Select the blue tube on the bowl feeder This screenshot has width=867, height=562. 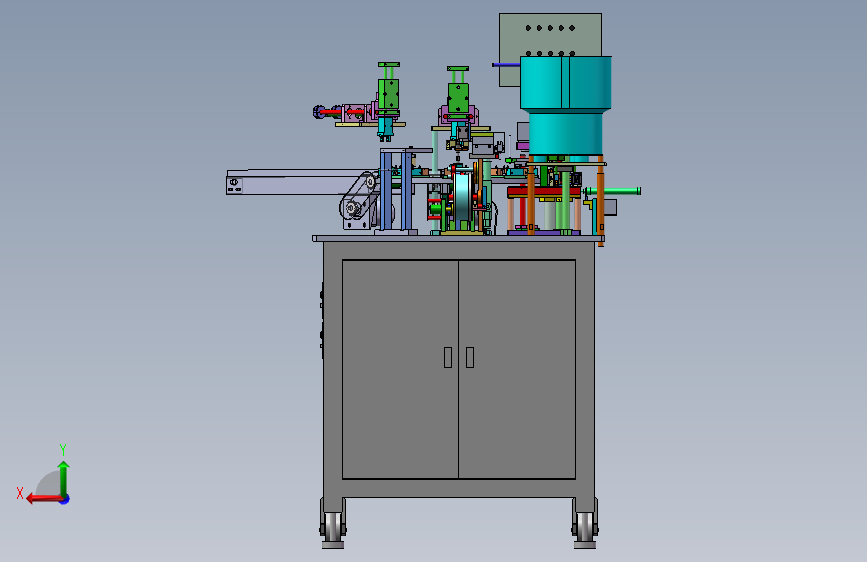point(506,65)
